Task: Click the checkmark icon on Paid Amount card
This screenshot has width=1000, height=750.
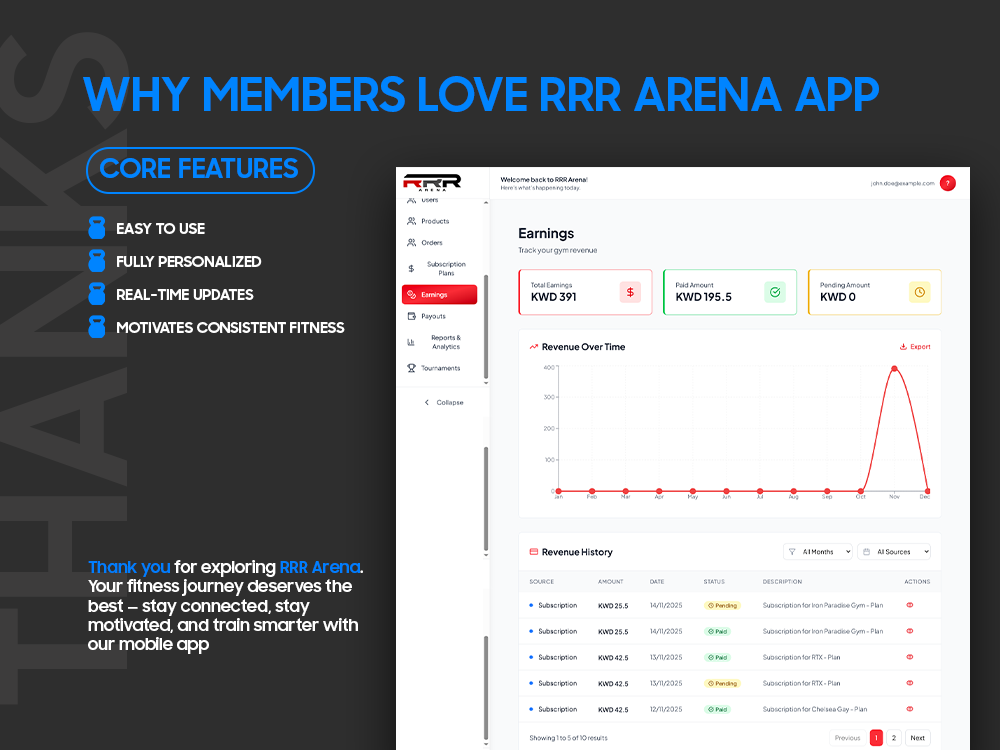Action: tap(775, 292)
